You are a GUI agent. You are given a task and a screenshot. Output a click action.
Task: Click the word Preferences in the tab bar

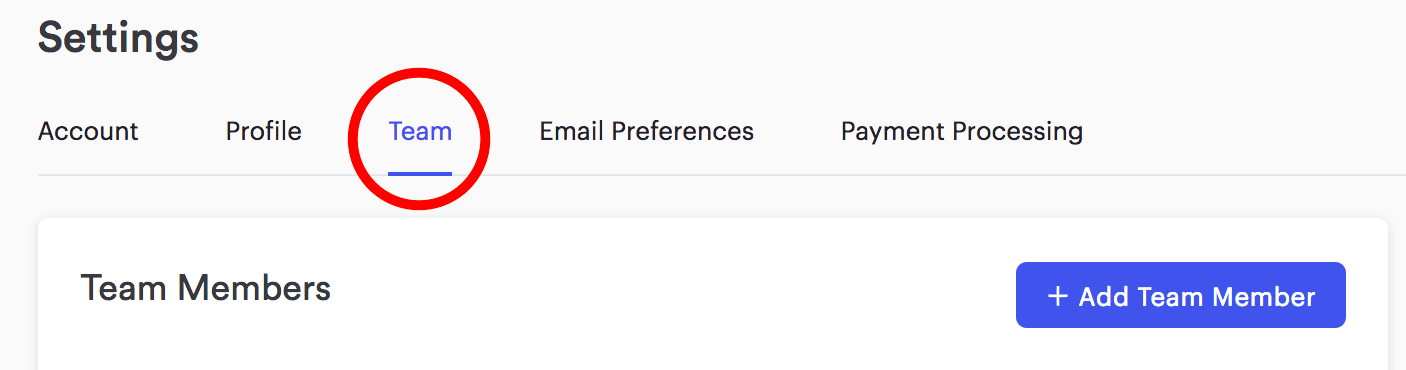683,131
